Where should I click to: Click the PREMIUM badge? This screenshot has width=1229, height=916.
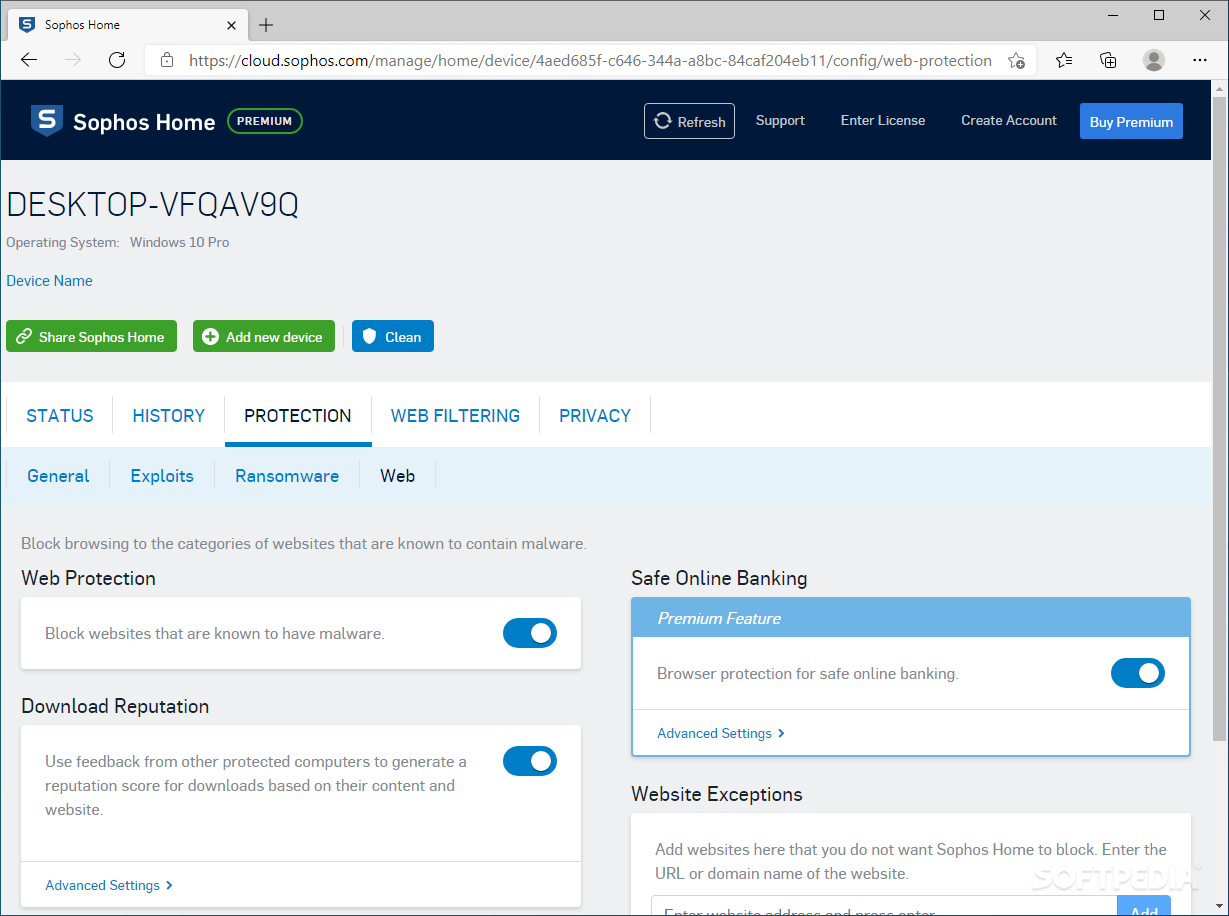(x=265, y=121)
